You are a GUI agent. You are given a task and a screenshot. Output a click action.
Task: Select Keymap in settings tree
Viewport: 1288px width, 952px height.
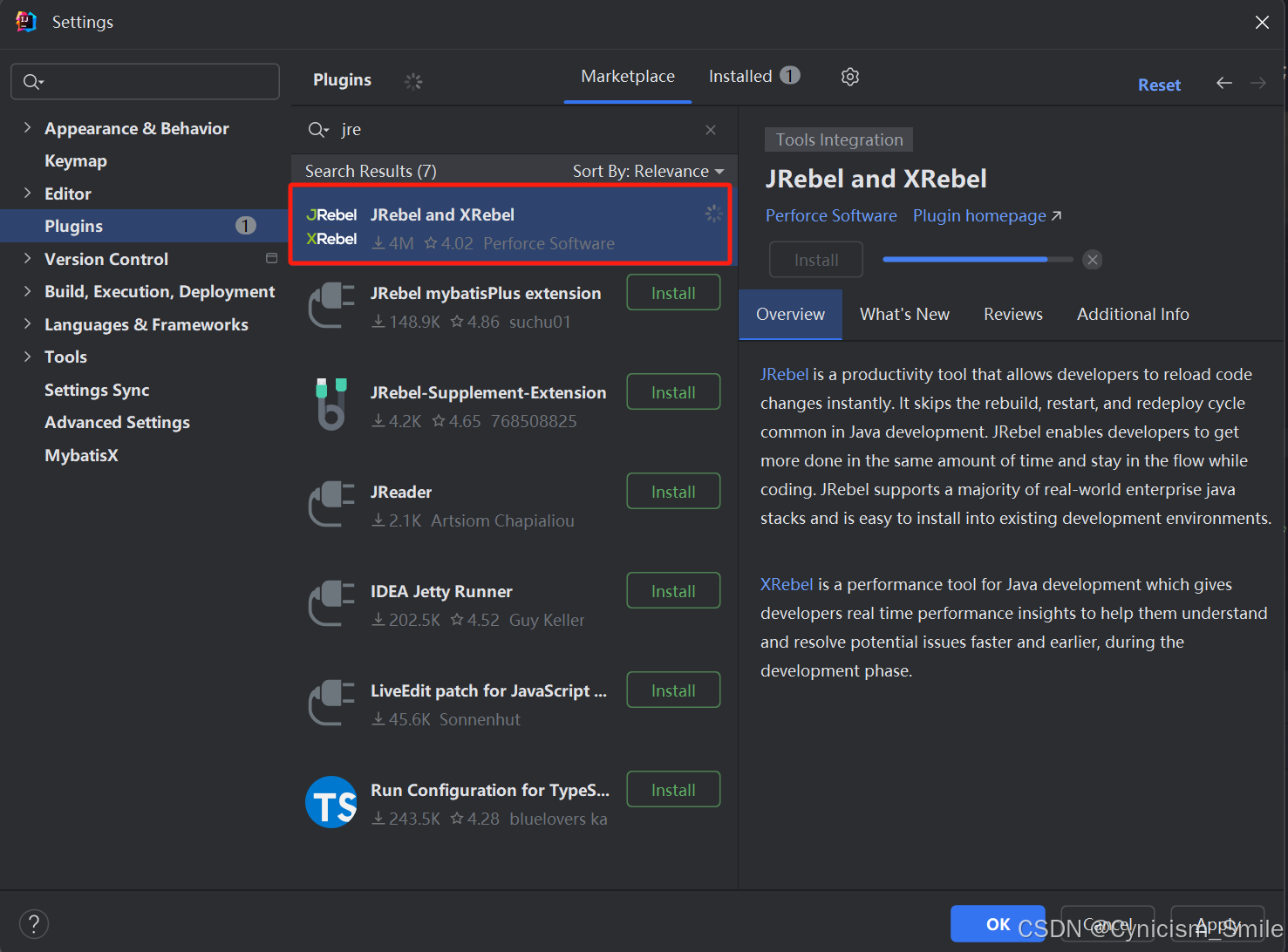click(76, 161)
